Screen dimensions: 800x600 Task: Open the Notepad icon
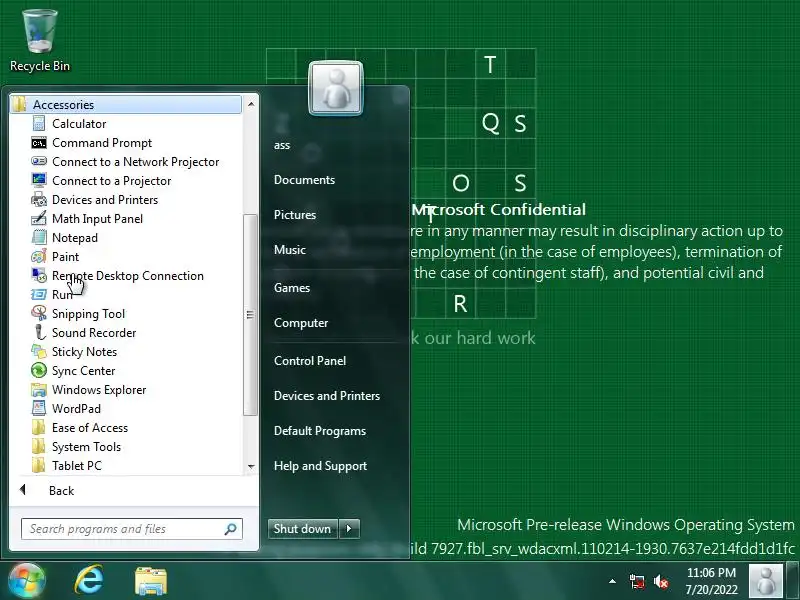point(39,237)
